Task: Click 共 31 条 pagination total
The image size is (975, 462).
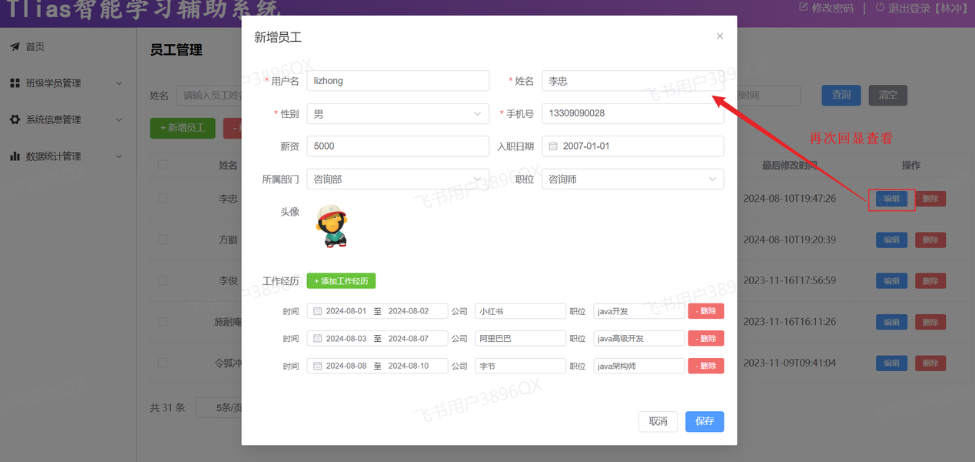Action: tap(168, 408)
